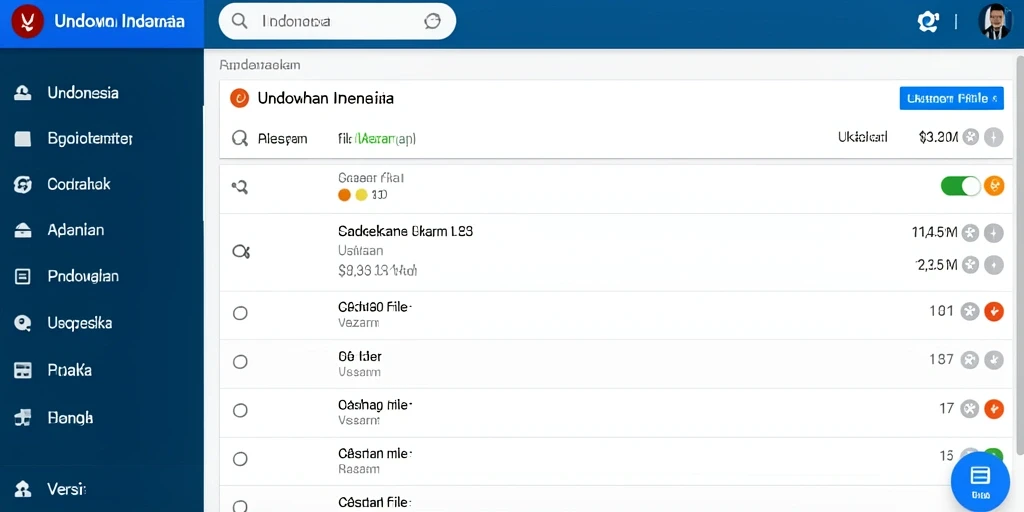
Task: Open the settings gear in the header
Action: coord(927,22)
